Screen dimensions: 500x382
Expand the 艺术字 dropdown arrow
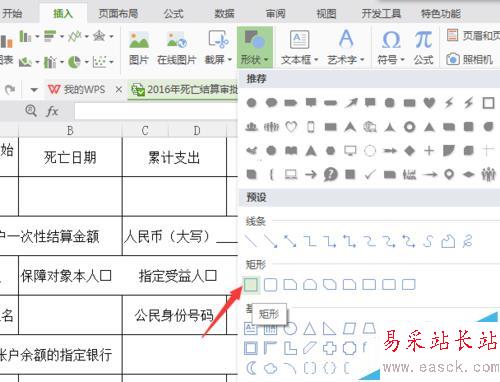tap(362, 60)
